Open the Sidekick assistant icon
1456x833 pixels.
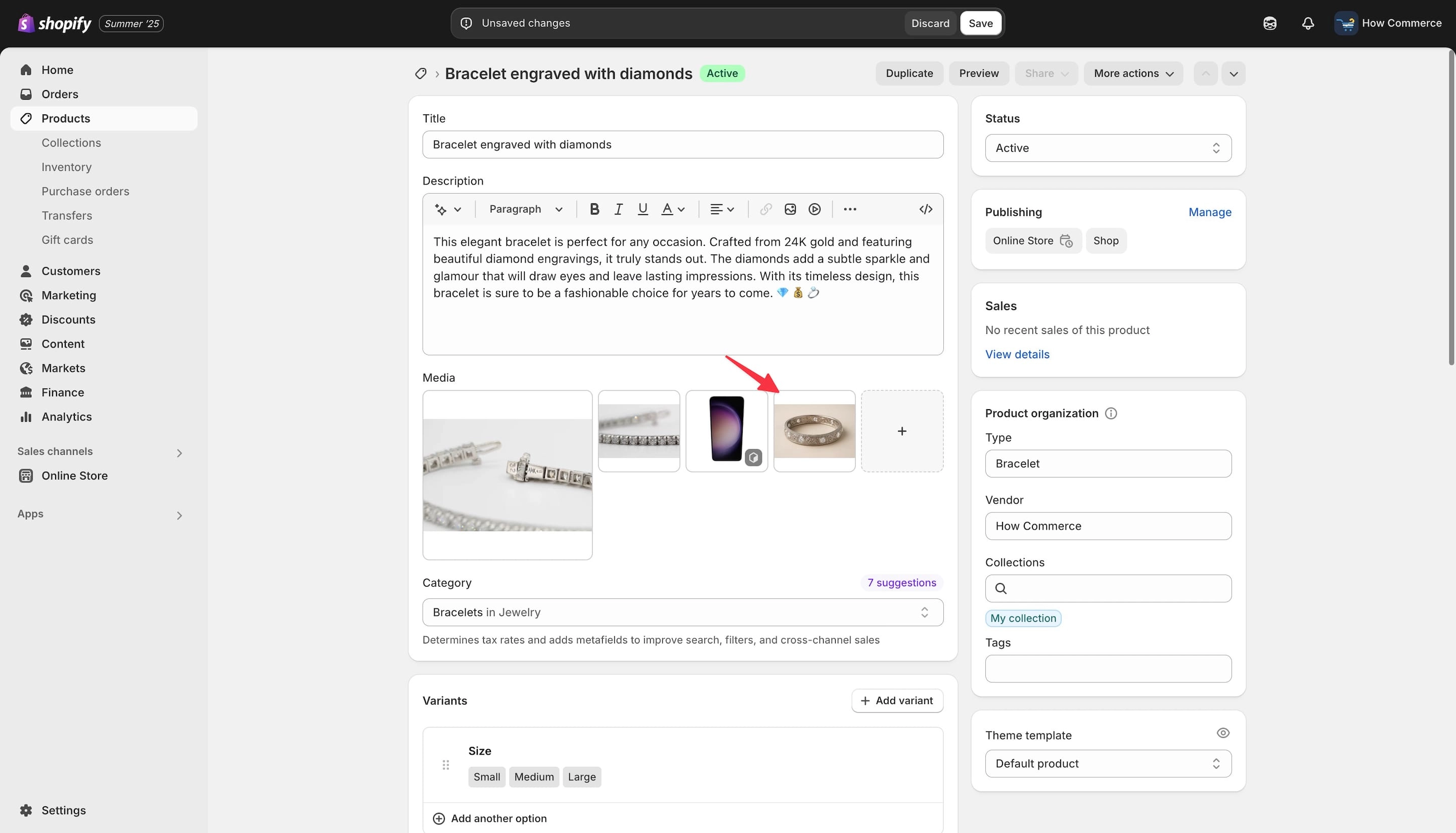tap(1269, 23)
